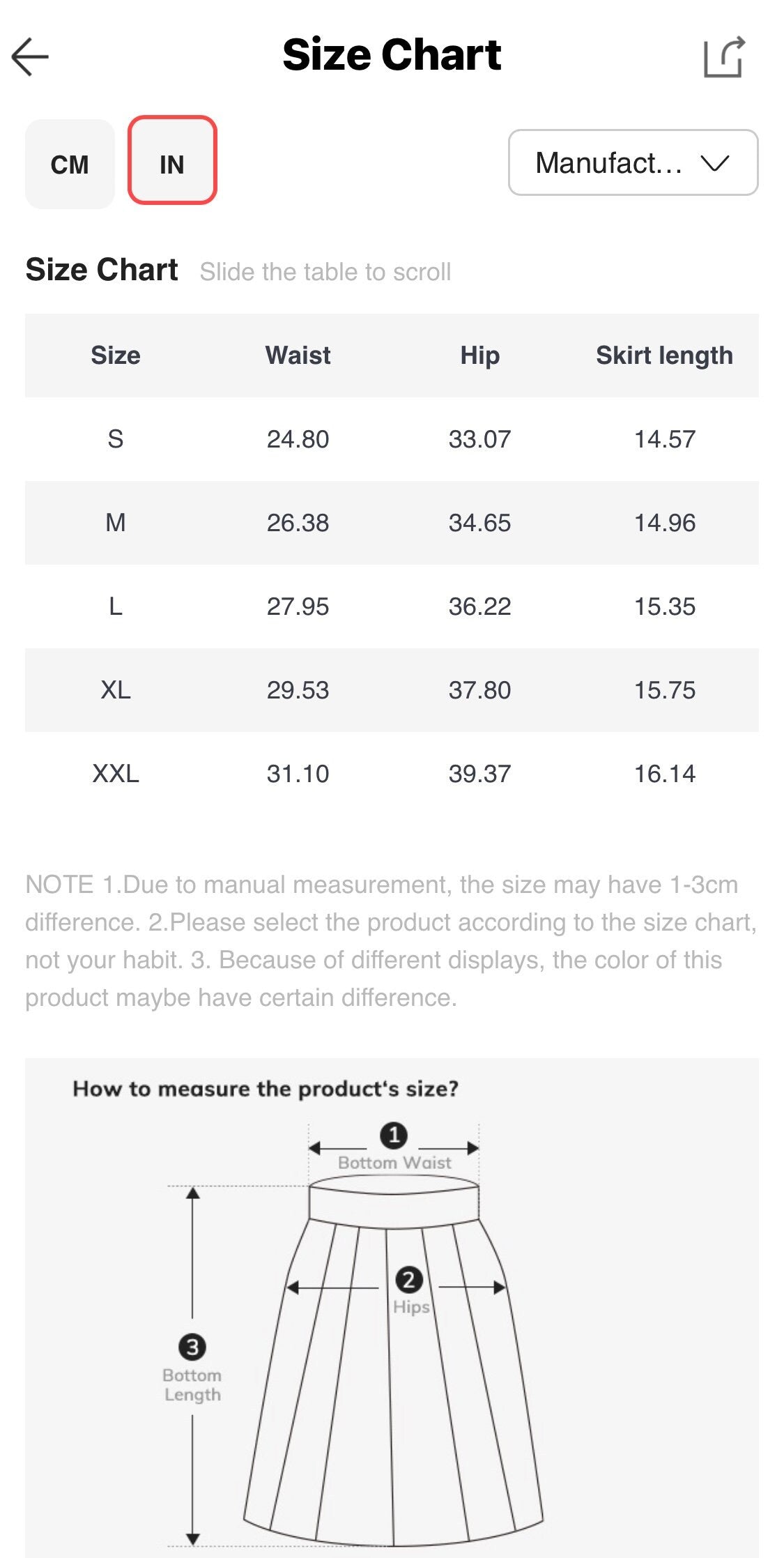Image resolution: width=784 pixels, height=1558 pixels.
Task: Select the XL size row label
Action: [x=116, y=690]
